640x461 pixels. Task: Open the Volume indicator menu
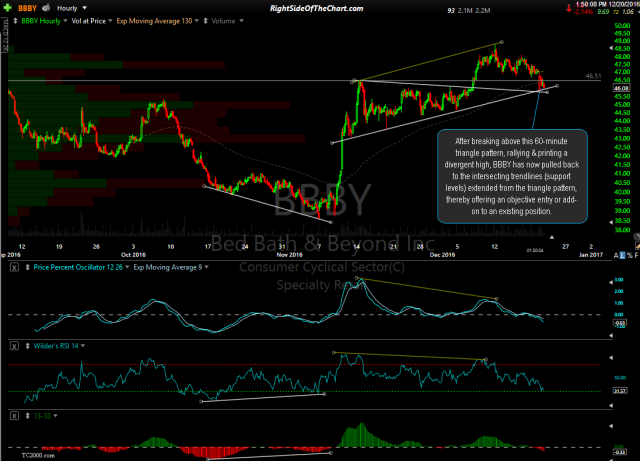(x=245, y=19)
